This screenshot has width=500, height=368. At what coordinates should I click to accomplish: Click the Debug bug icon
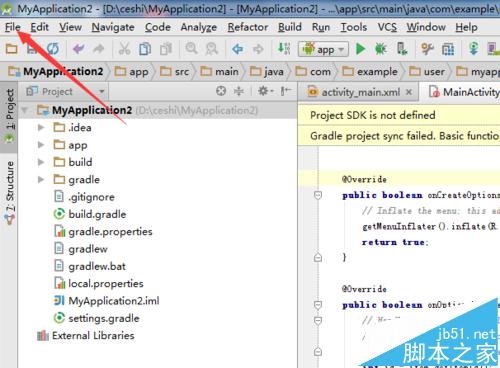(x=381, y=49)
